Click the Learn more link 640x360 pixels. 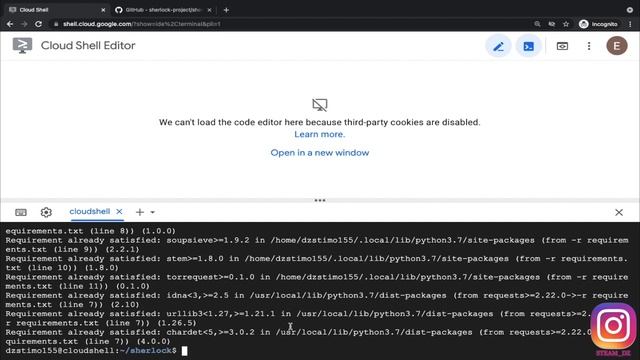[x=320, y=134]
